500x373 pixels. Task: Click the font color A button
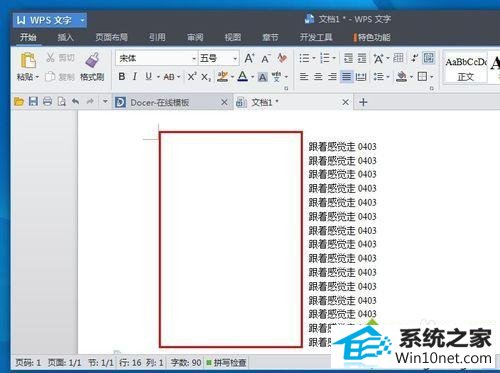pyautogui.click(x=243, y=77)
